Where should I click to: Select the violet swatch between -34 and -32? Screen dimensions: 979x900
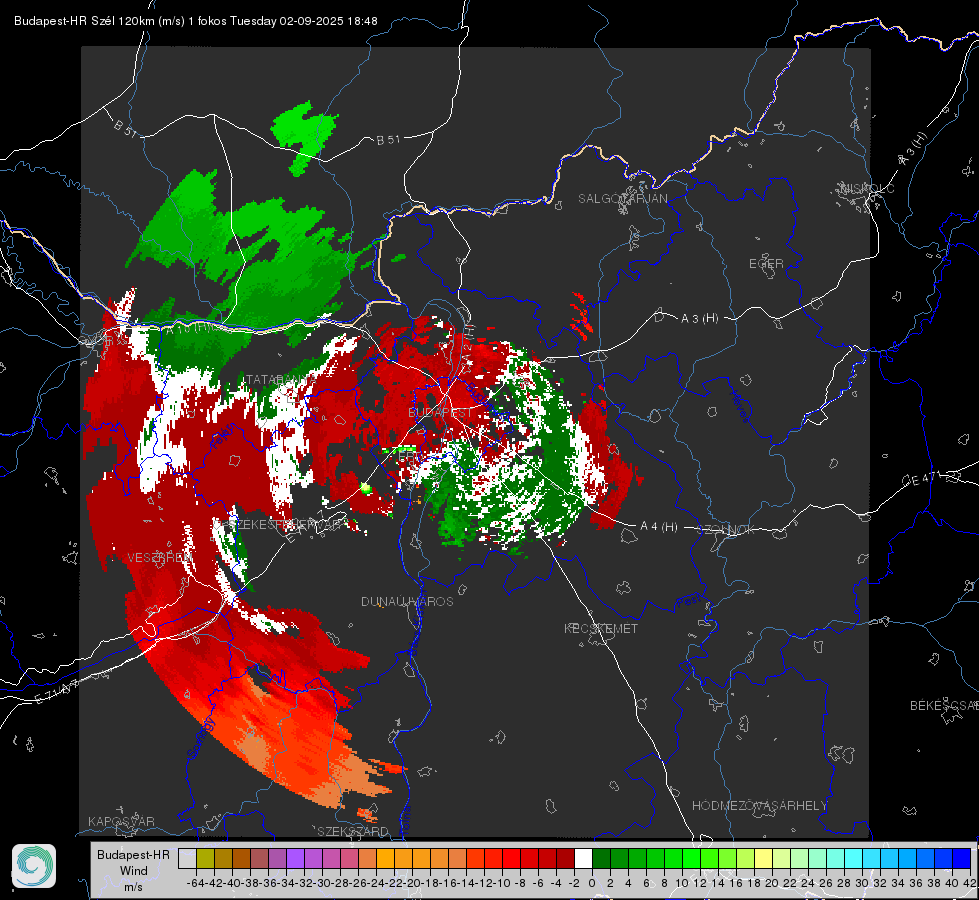pyautogui.click(x=295, y=858)
